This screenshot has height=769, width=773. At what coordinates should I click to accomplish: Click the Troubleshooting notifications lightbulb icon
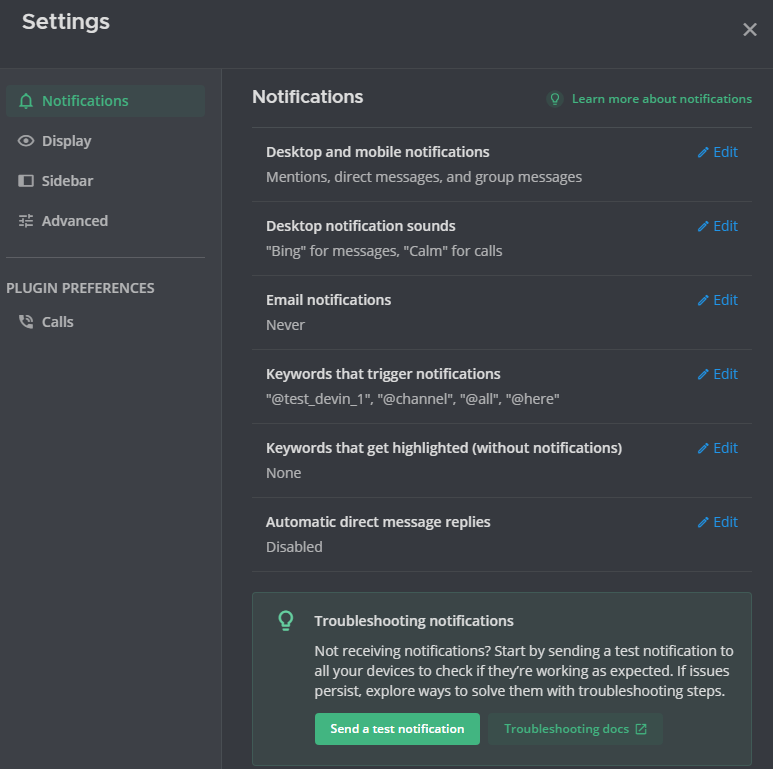coord(286,621)
